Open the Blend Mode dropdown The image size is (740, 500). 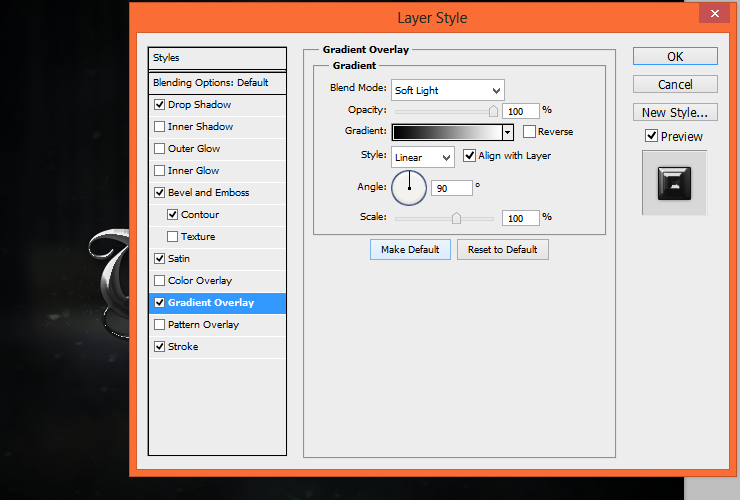[447, 90]
